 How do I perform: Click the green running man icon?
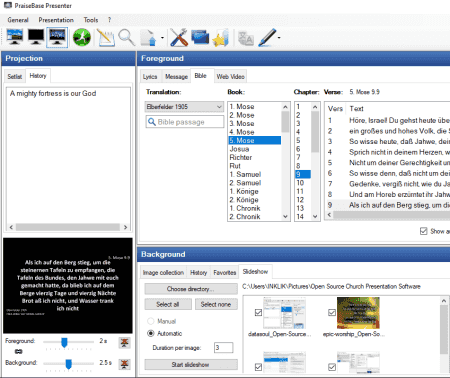82,37
